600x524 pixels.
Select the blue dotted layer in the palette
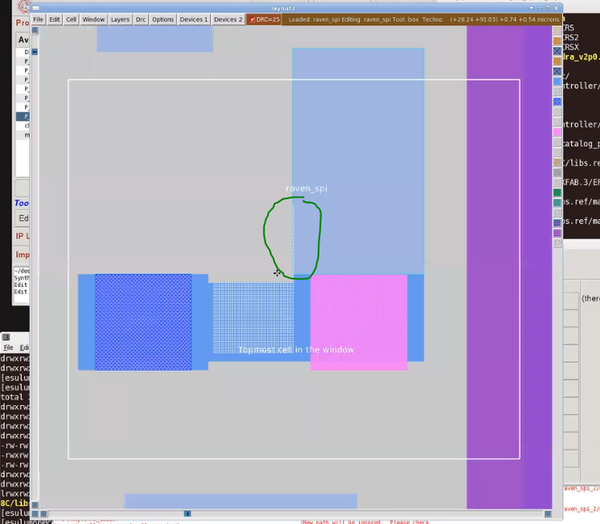click(558, 102)
